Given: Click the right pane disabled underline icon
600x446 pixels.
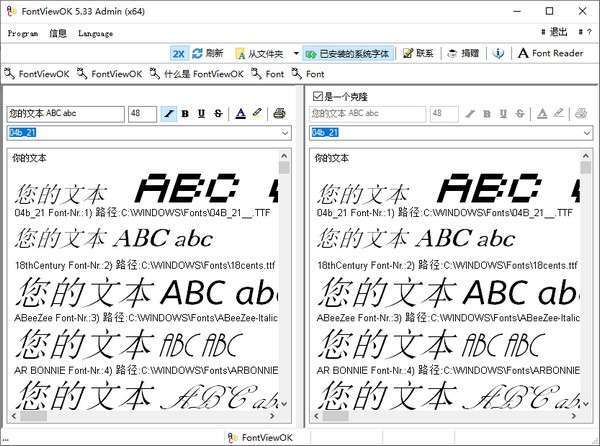Looking at the screenshot, I should click(503, 114).
